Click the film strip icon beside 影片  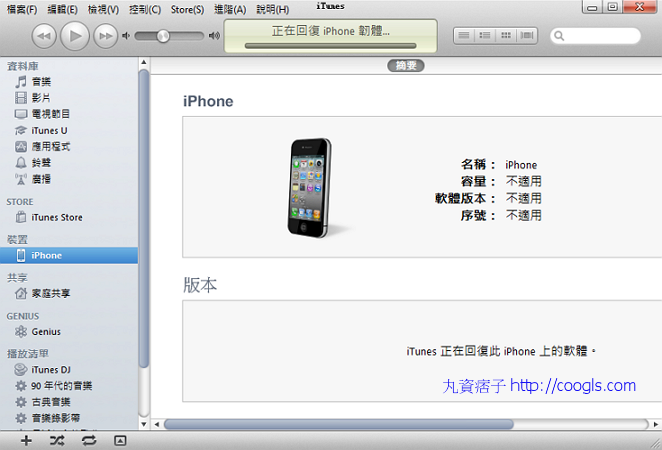[x=21, y=98]
